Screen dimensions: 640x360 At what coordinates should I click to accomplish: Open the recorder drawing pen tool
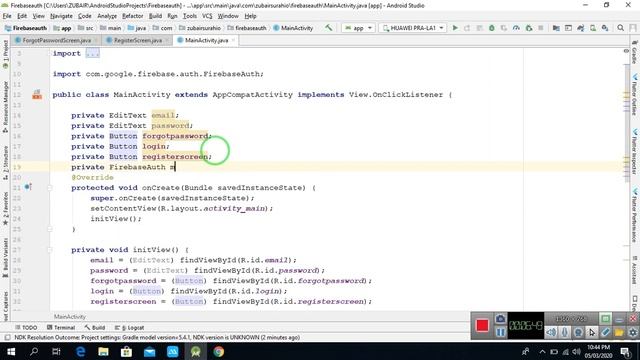tap(605, 332)
